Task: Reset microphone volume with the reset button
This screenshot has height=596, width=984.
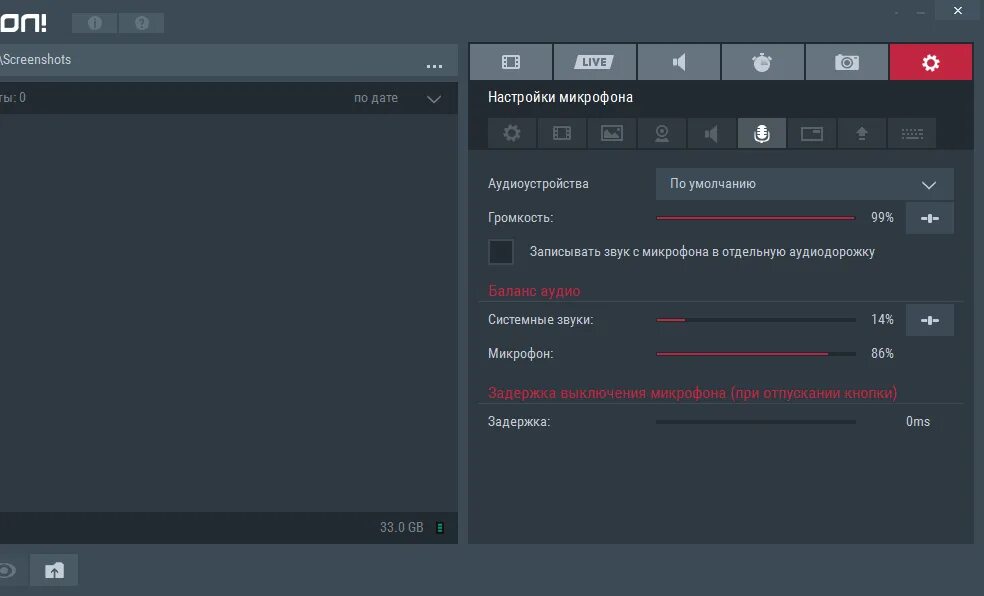Action: point(929,217)
